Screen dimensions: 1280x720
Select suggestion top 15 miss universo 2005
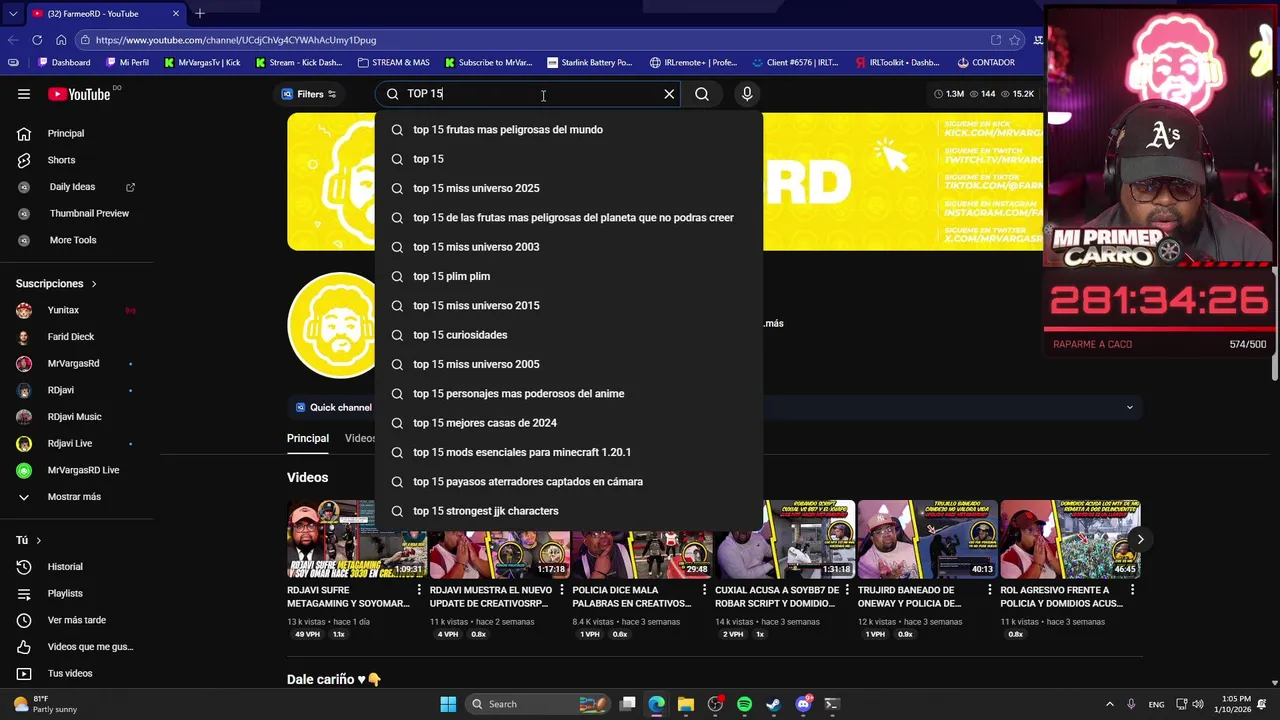tap(568, 364)
